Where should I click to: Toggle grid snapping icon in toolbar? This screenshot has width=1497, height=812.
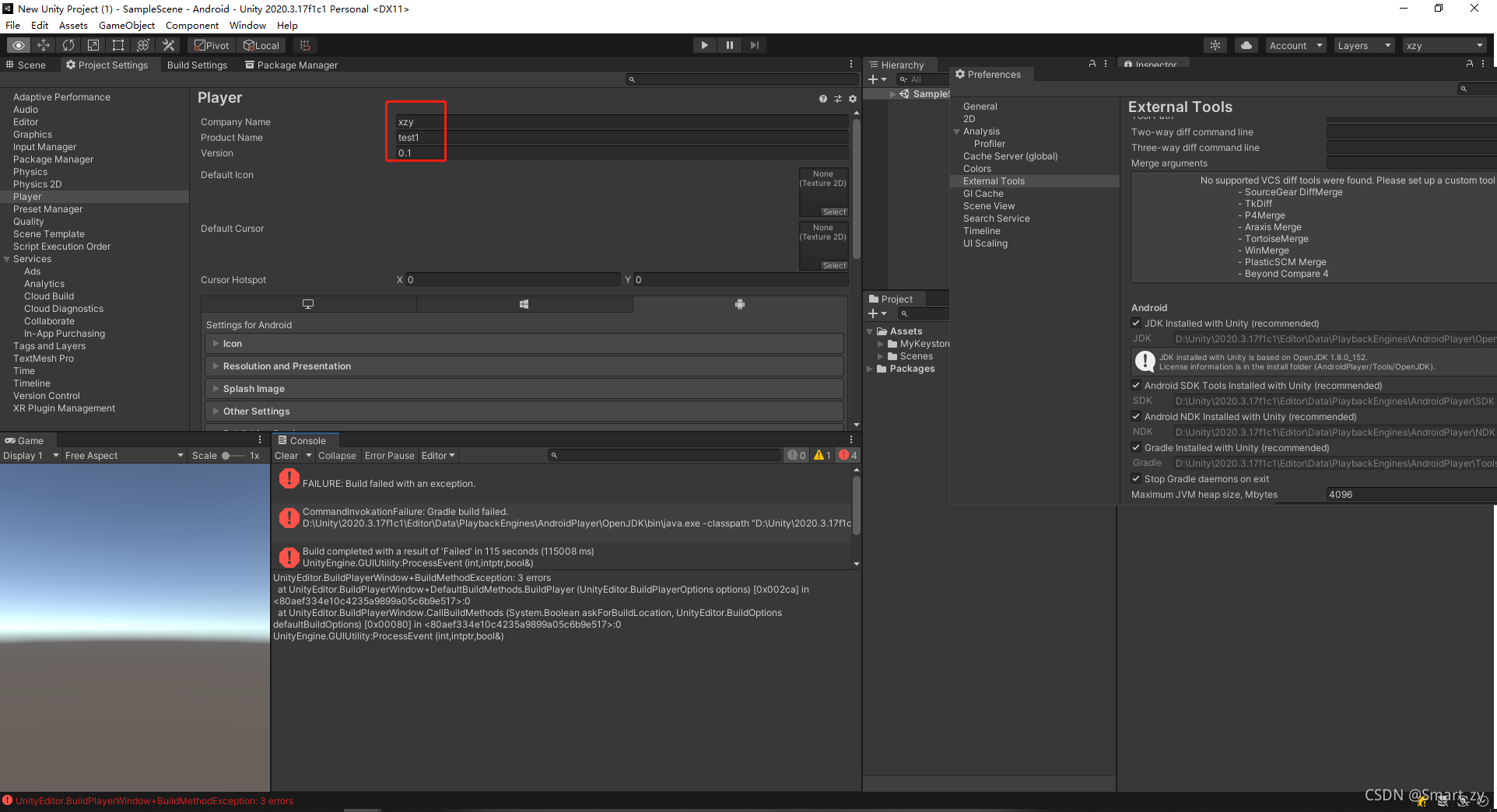[305, 45]
